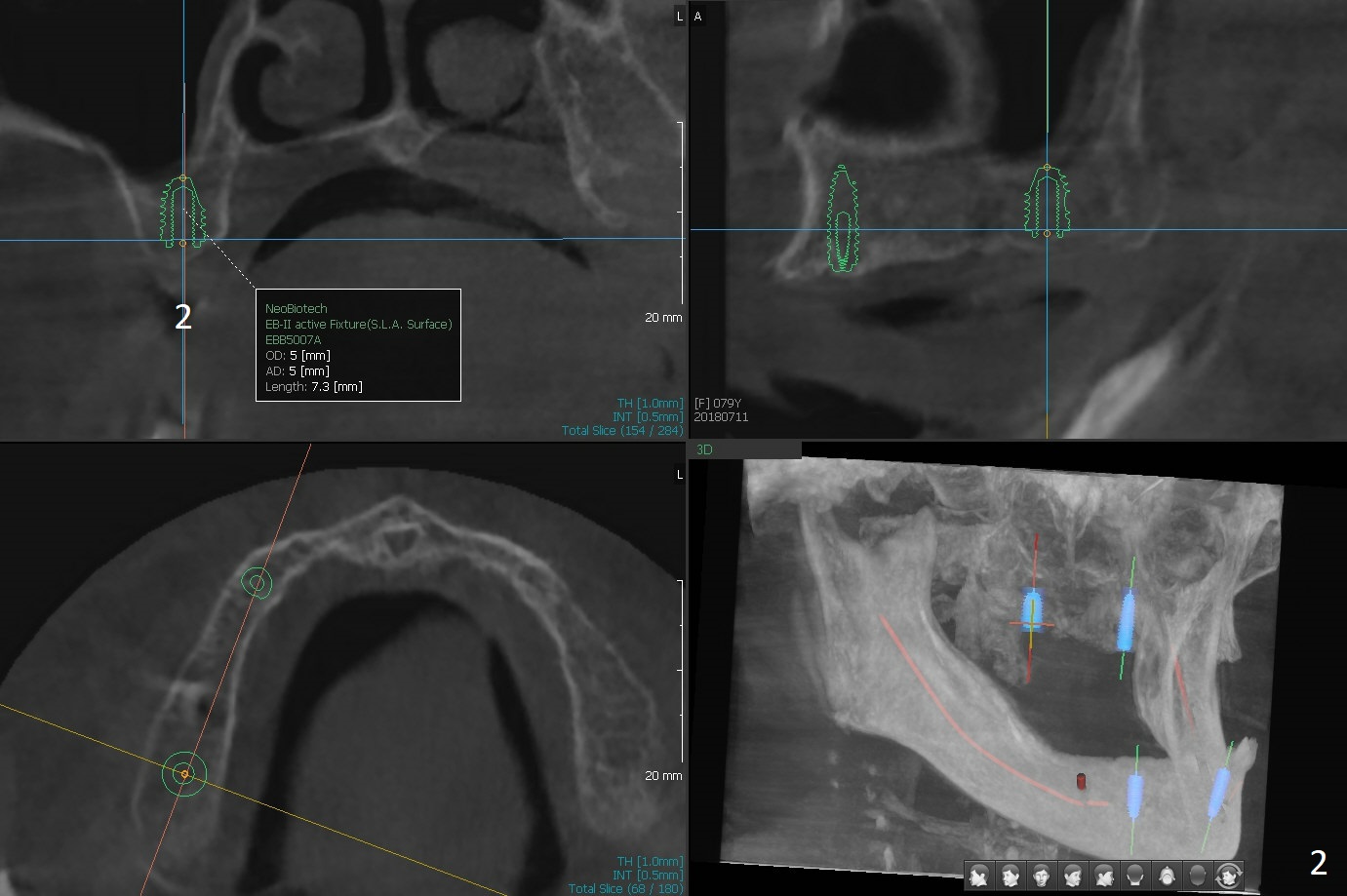Click the NeoBiotech implant info tooltip
This screenshot has height=896, width=1347.
357,345
